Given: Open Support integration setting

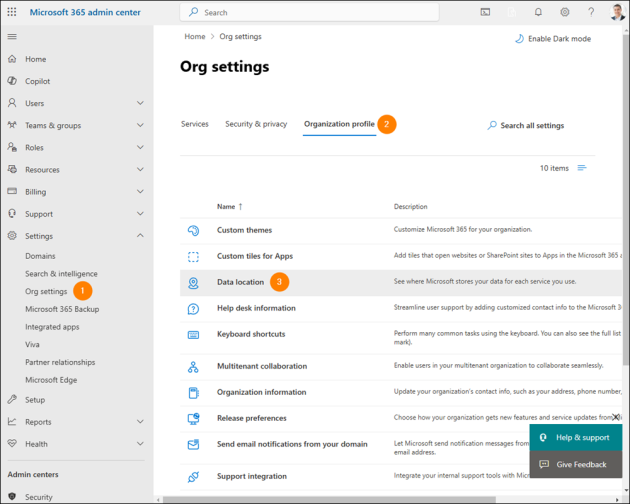Looking at the screenshot, I should 252,476.
